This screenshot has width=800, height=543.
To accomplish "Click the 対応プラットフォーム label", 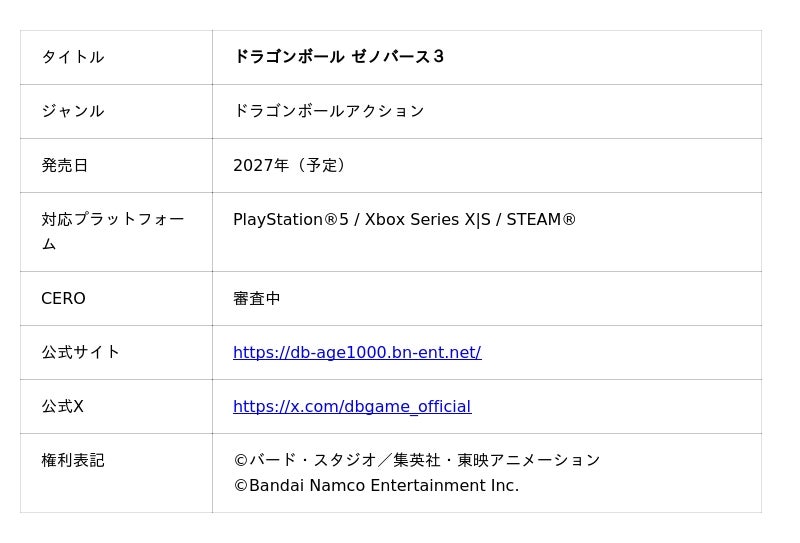I will [x=113, y=232].
